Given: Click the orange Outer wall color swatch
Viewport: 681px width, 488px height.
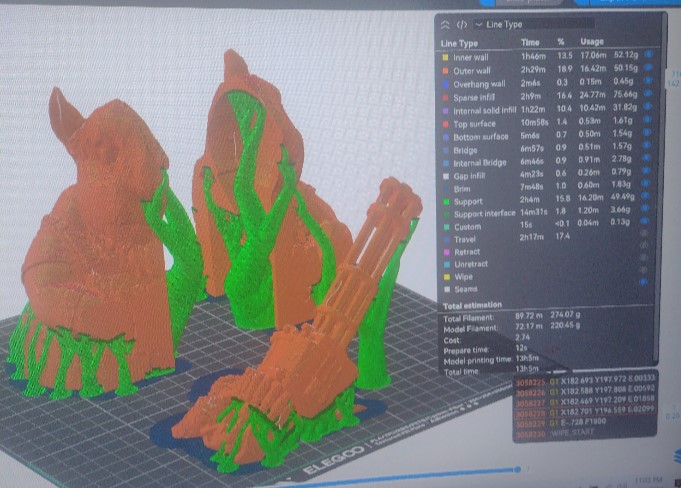Looking at the screenshot, I should [445, 71].
